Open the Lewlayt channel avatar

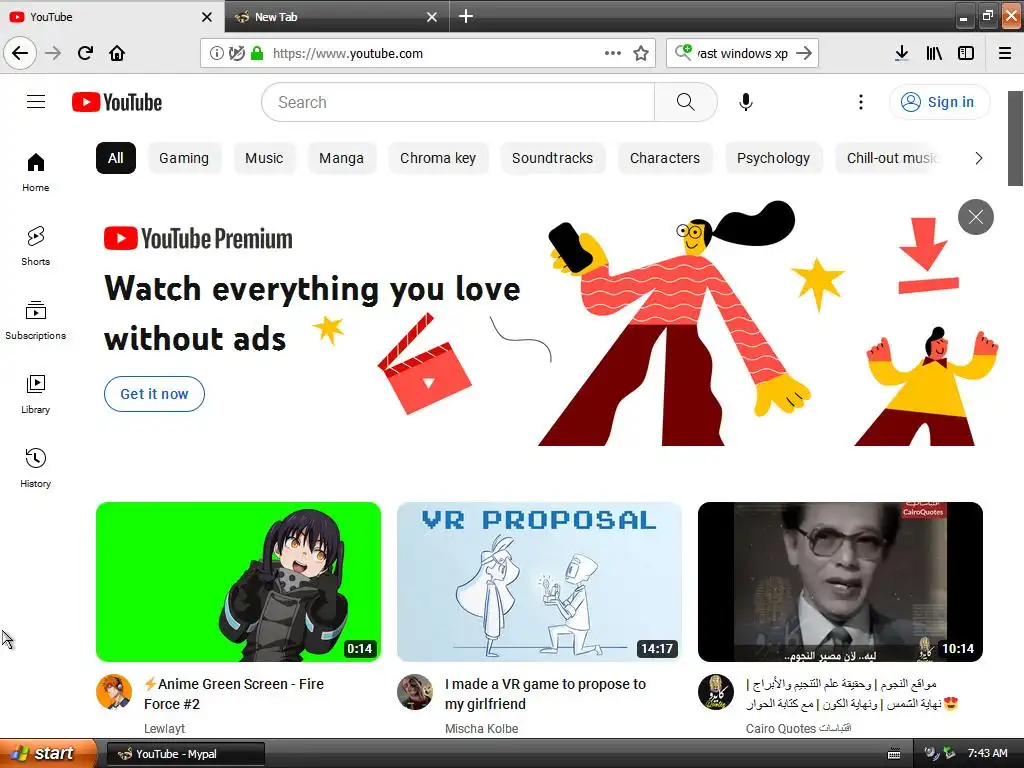tap(114, 692)
